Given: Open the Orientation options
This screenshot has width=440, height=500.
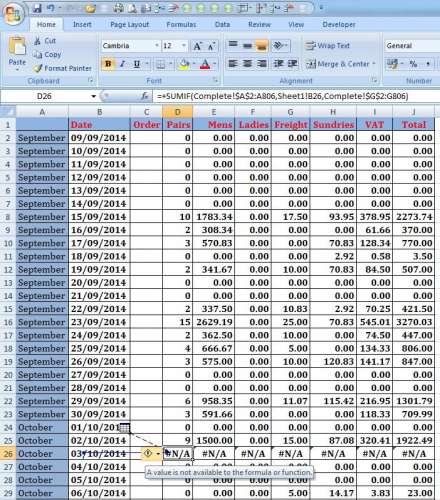Looking at the screenshot, I should coord(281,45).
